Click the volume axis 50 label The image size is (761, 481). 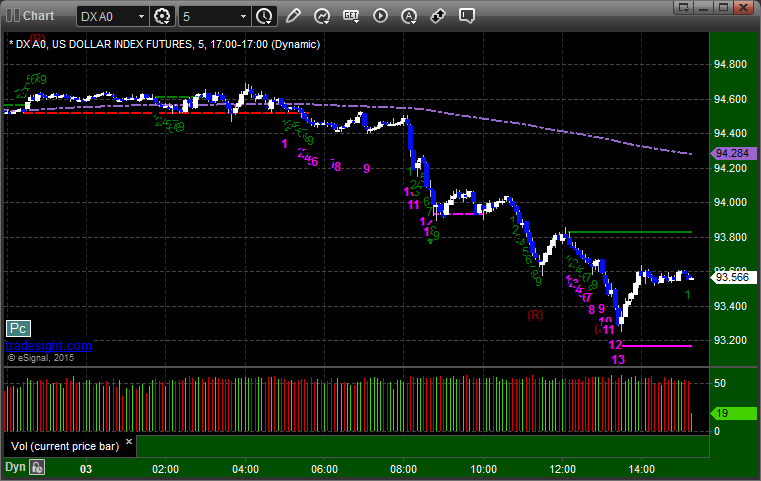pos(720,383)
